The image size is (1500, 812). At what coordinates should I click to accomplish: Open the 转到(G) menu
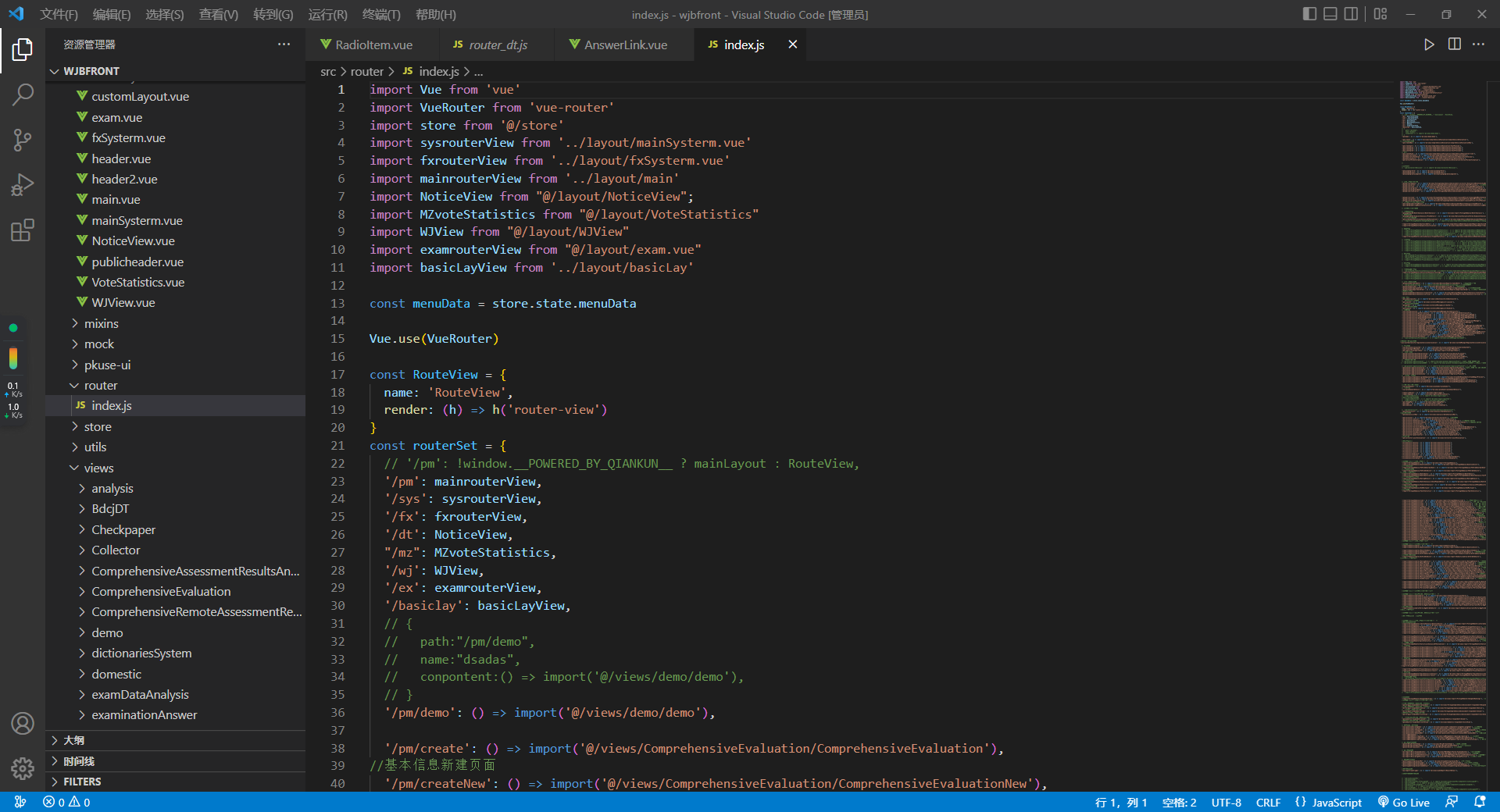(x=273, y=15)
